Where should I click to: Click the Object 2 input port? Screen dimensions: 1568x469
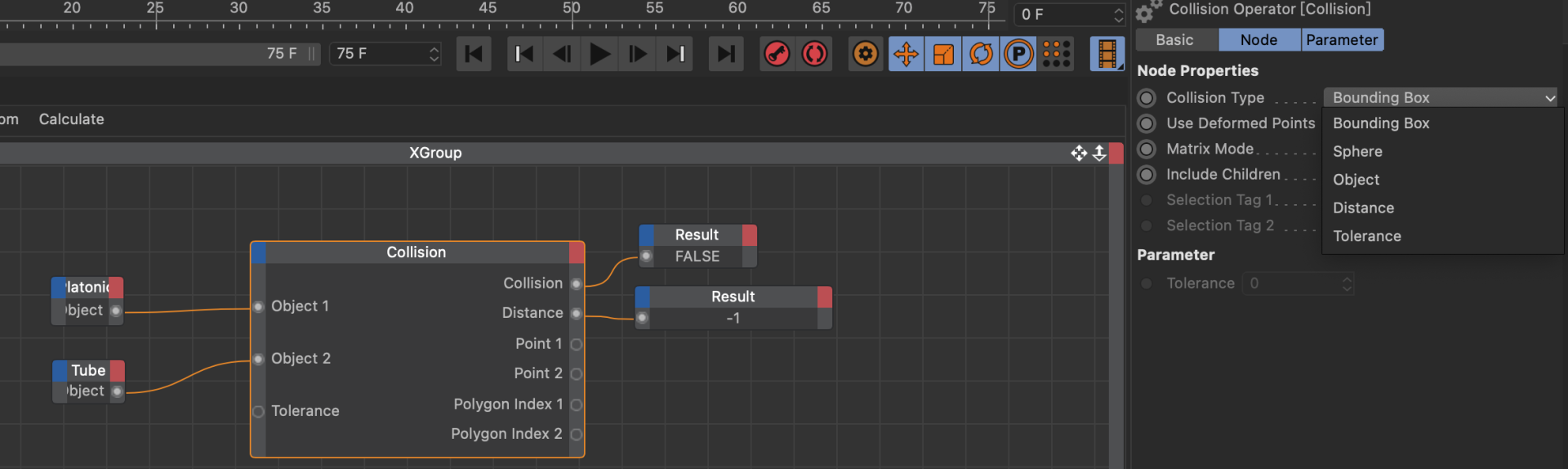click(258, 360)
